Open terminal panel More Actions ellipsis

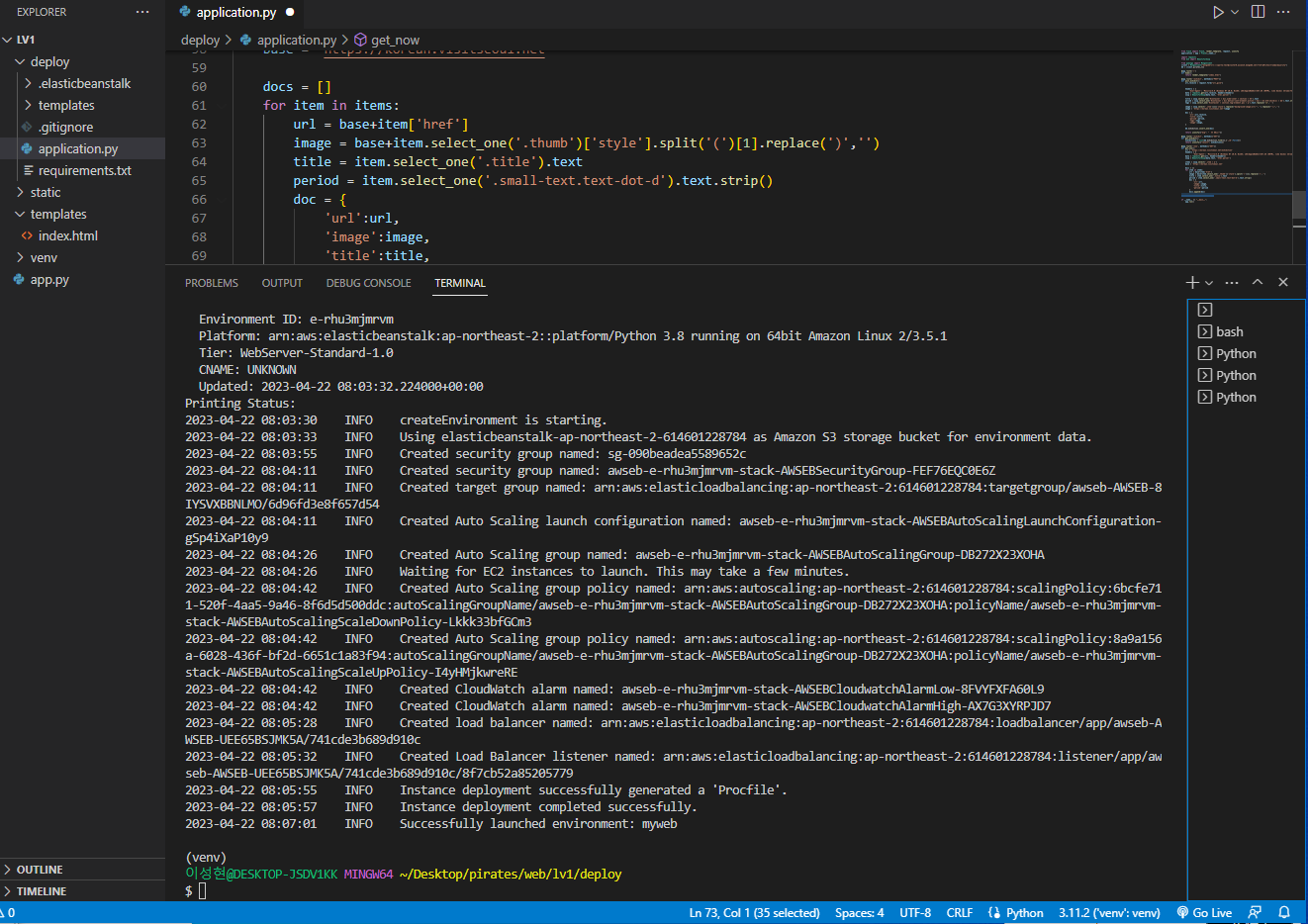click(x=1232, y=282)
